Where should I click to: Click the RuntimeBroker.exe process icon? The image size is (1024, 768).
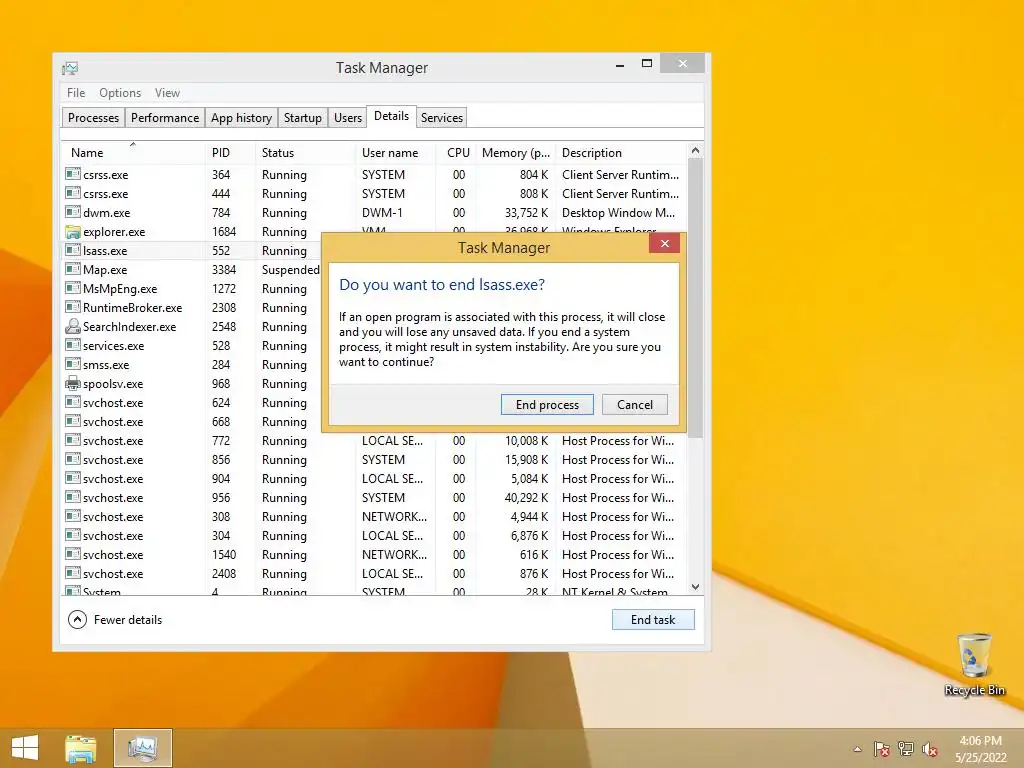point(72,307)
